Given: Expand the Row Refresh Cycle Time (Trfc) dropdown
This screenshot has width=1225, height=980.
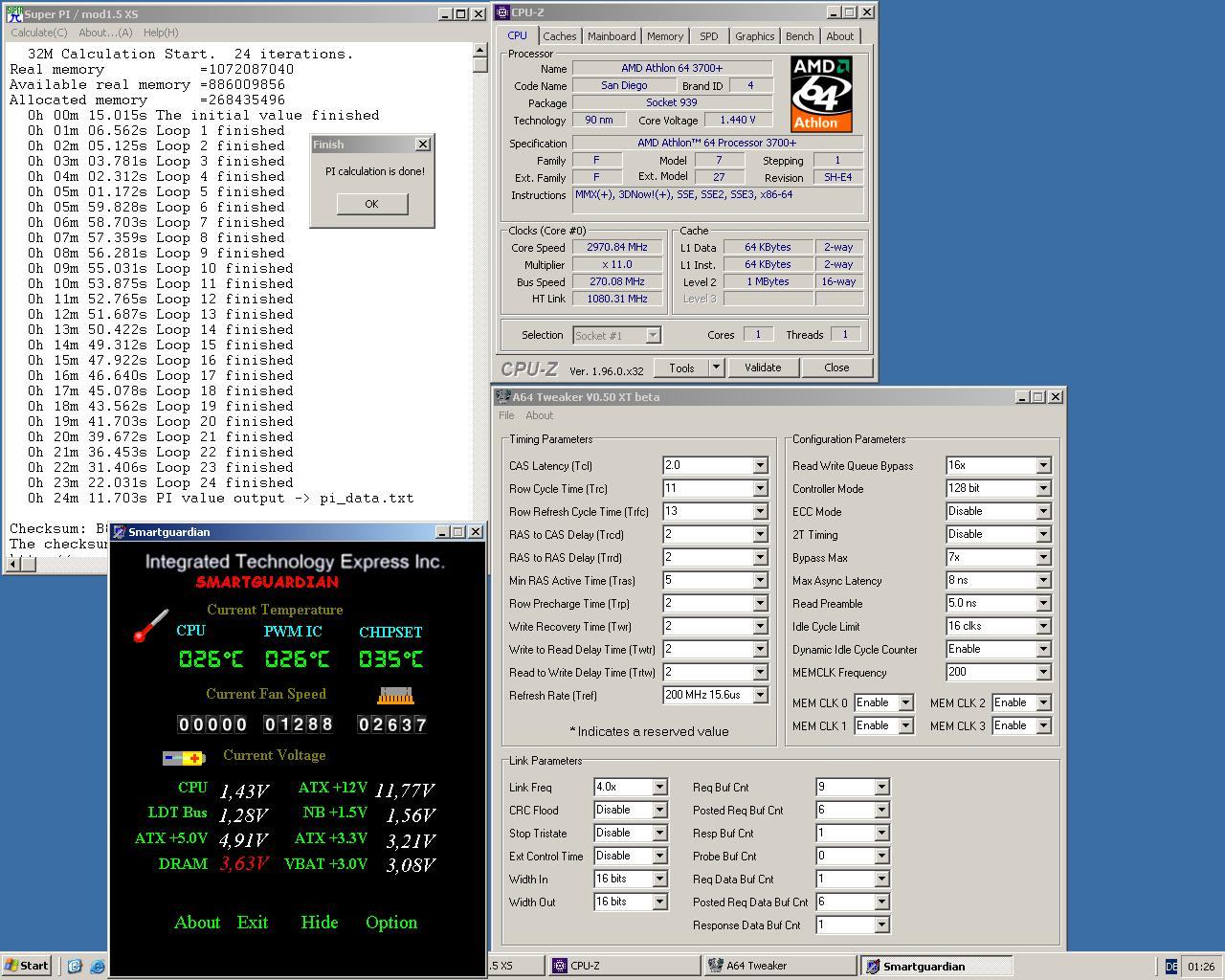Looking at the screenshot, I should coord(760,512).
